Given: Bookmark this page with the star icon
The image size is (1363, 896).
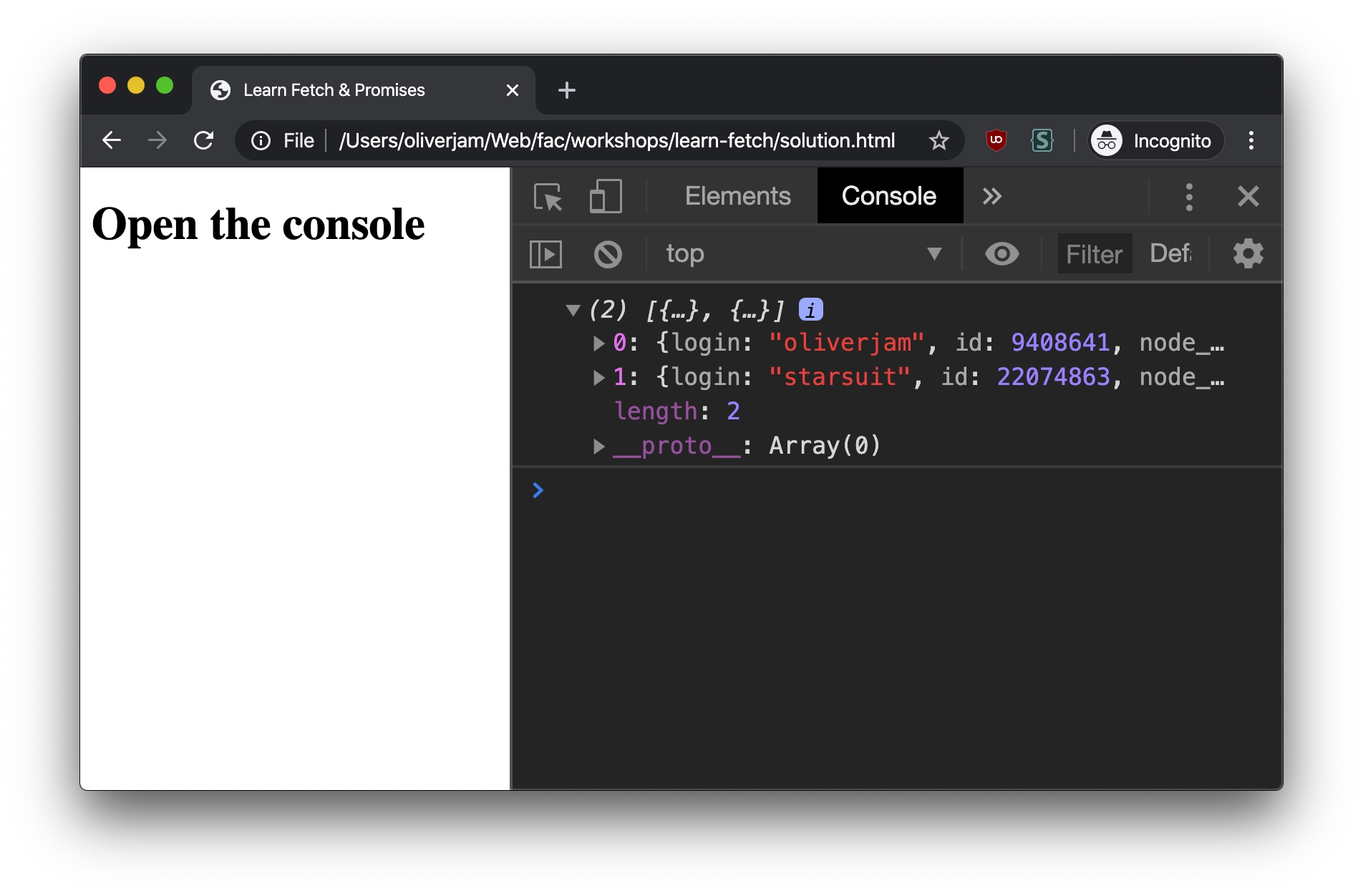Looking at the screenshot, I should point(938,140).
